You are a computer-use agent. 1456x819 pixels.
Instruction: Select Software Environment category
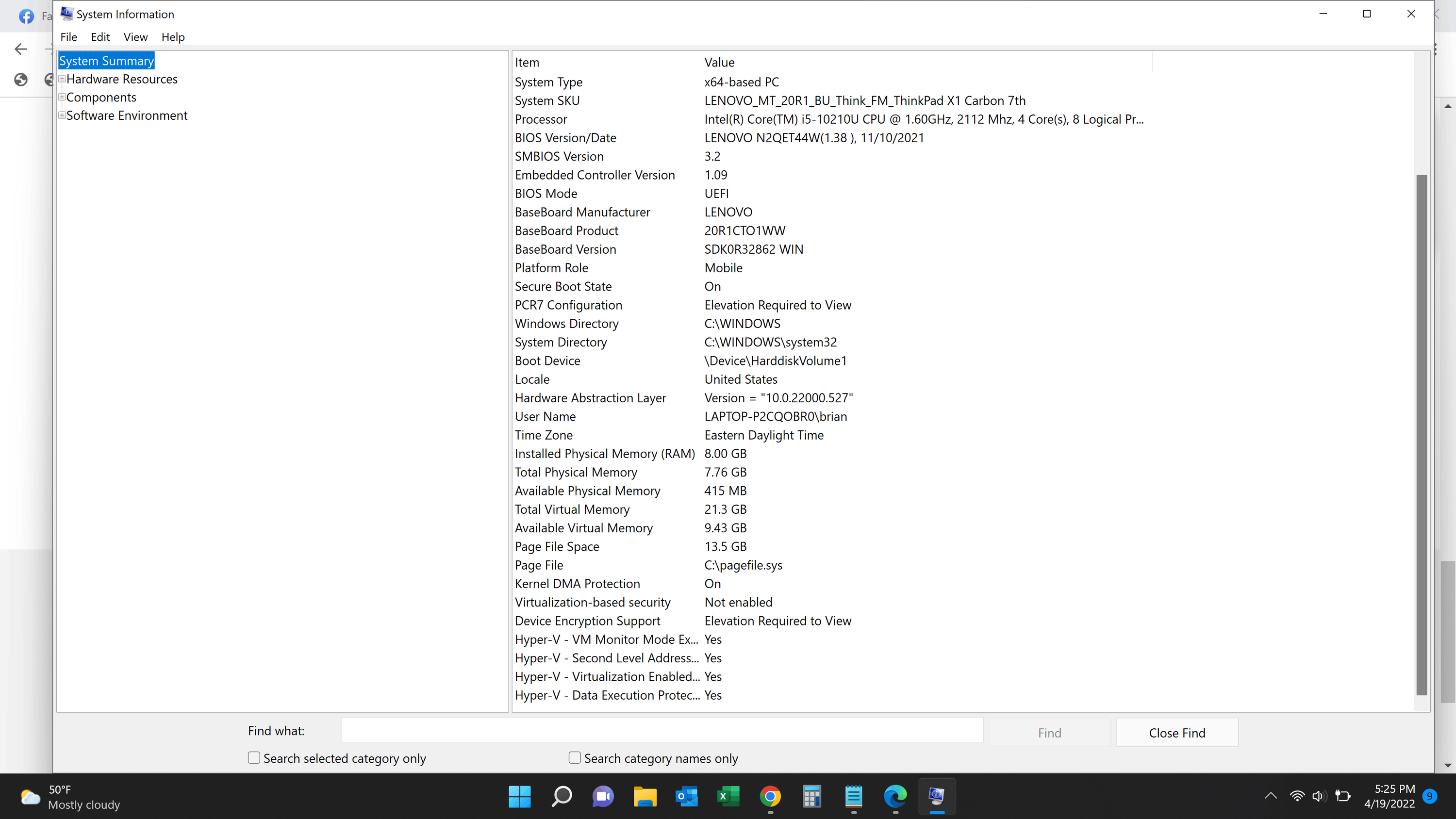(127, 115)
